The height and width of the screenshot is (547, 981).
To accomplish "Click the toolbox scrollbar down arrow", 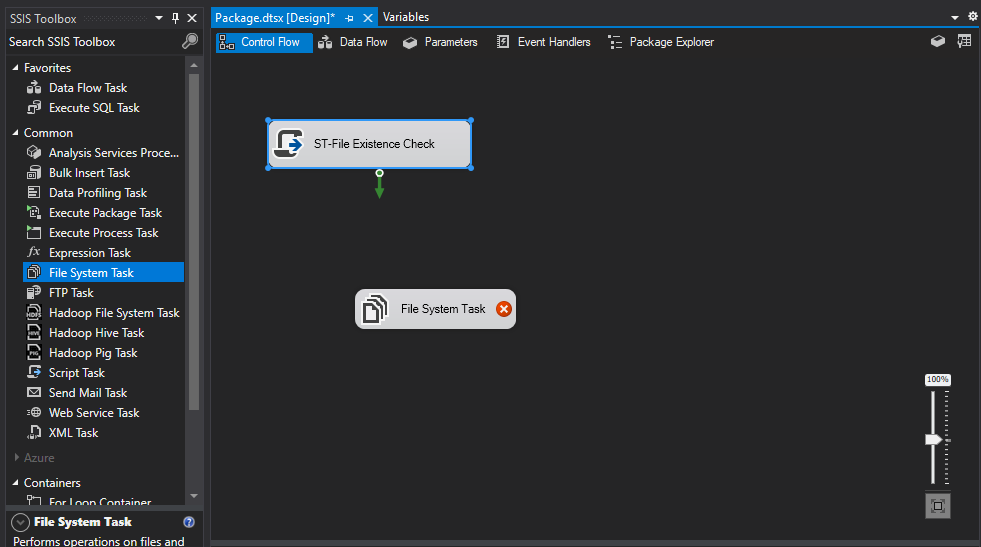I will (194, 496).
